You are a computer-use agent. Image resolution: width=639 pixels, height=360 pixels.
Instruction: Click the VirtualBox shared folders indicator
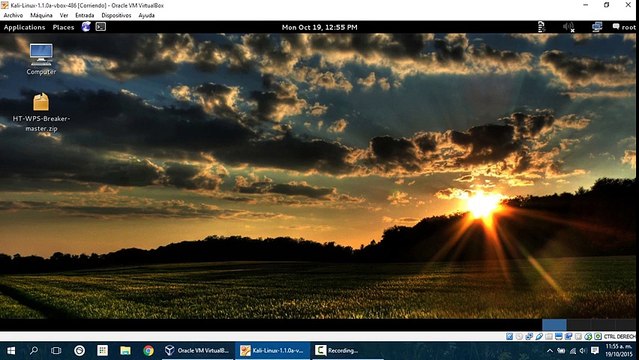point(549,336)
